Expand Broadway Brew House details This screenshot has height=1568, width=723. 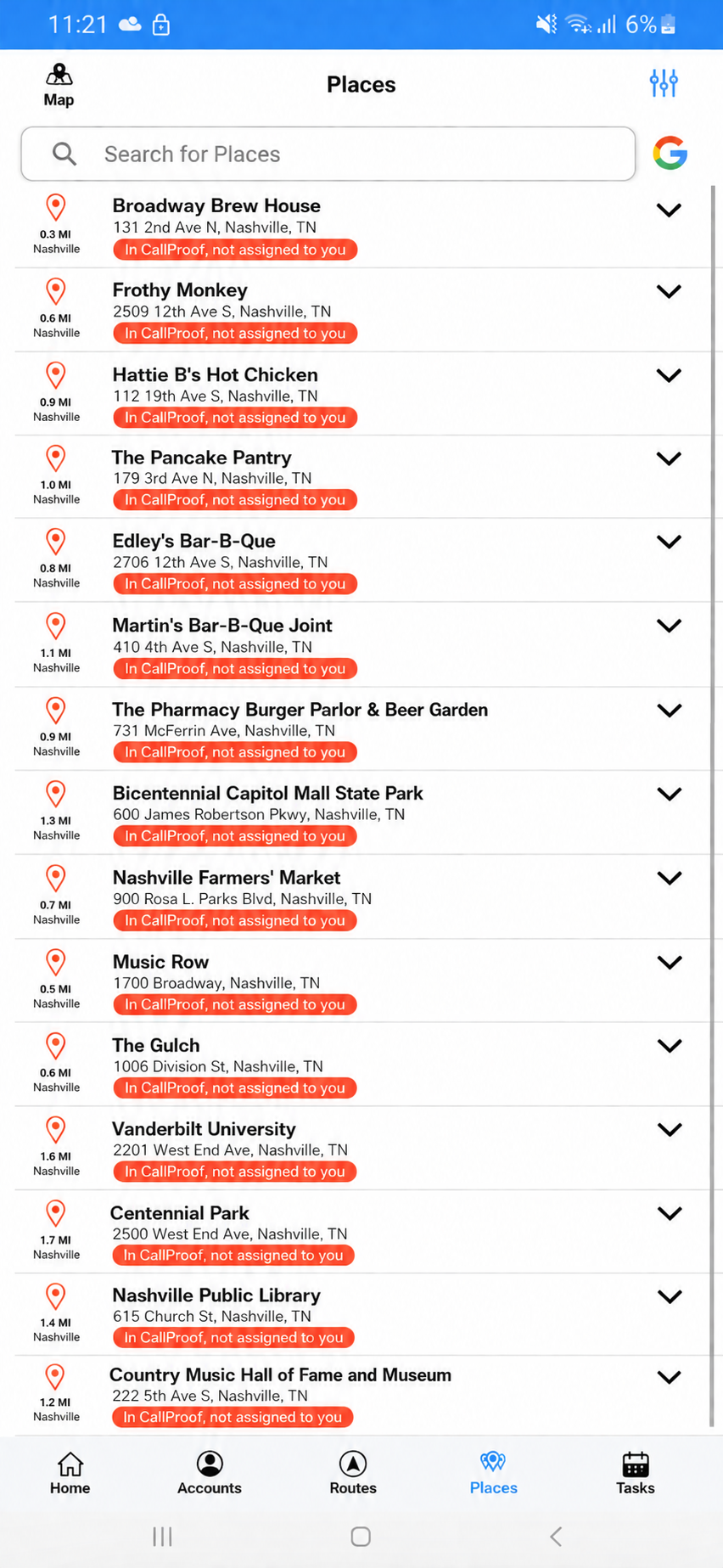[670, 210]
